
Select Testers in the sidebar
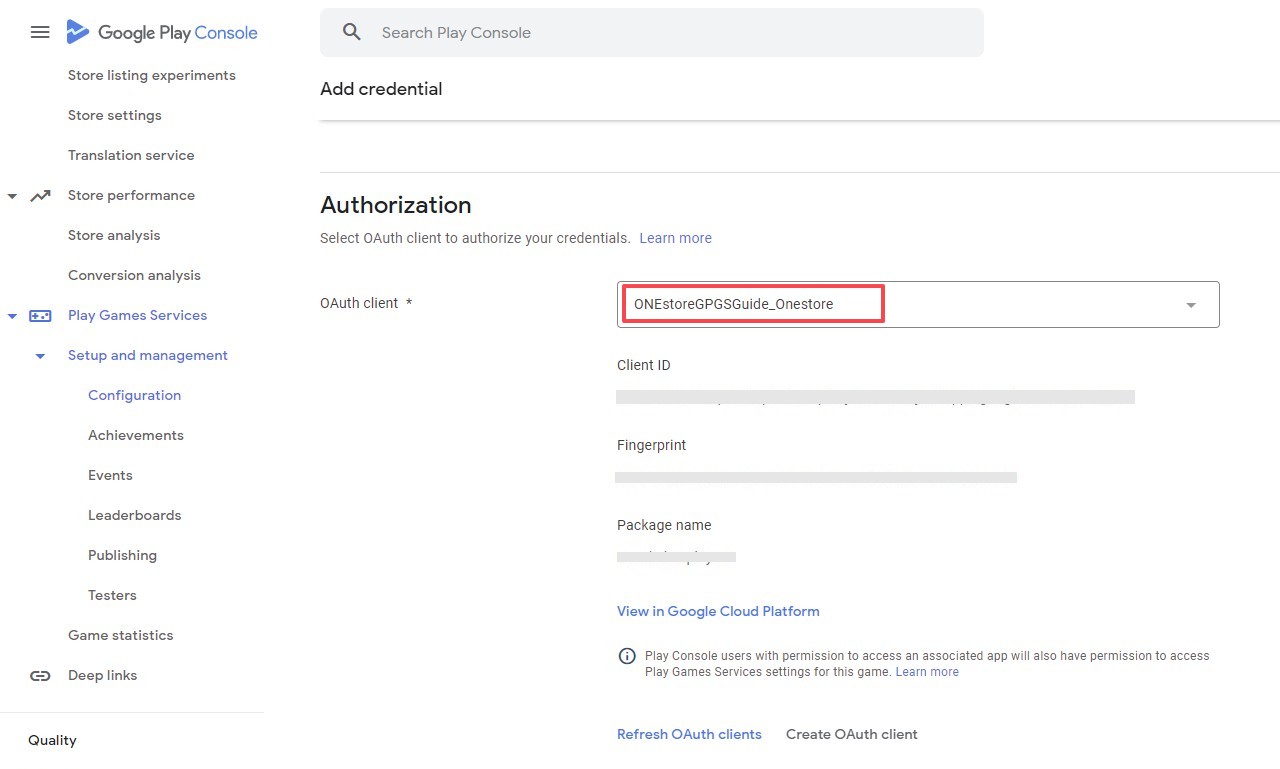[112, 595]
